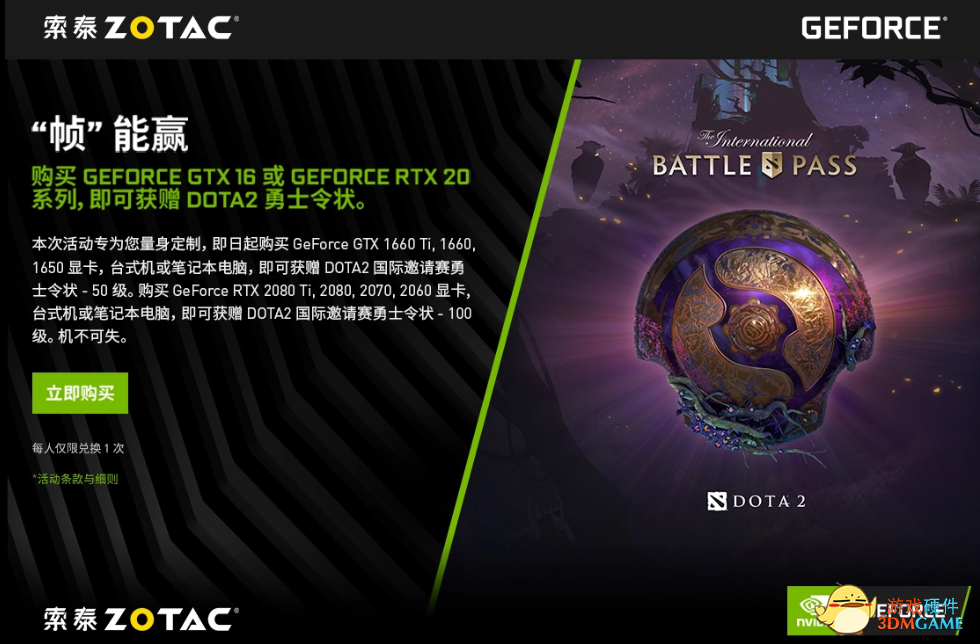Click the 立即购买 green button
The height and width of the screenshot is (644, 980).
(80, 393)
